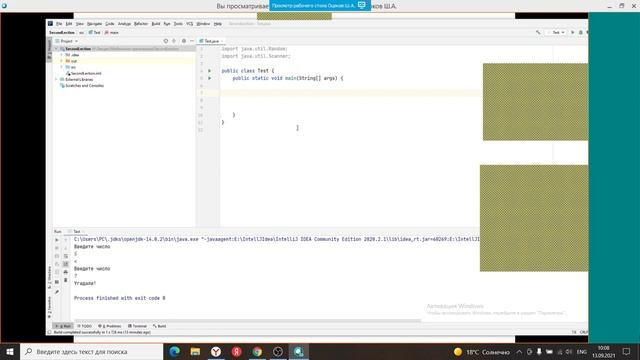Screen dimensions: 640x360
Task: Open File Explorer from taskbar
Action: 196,351
